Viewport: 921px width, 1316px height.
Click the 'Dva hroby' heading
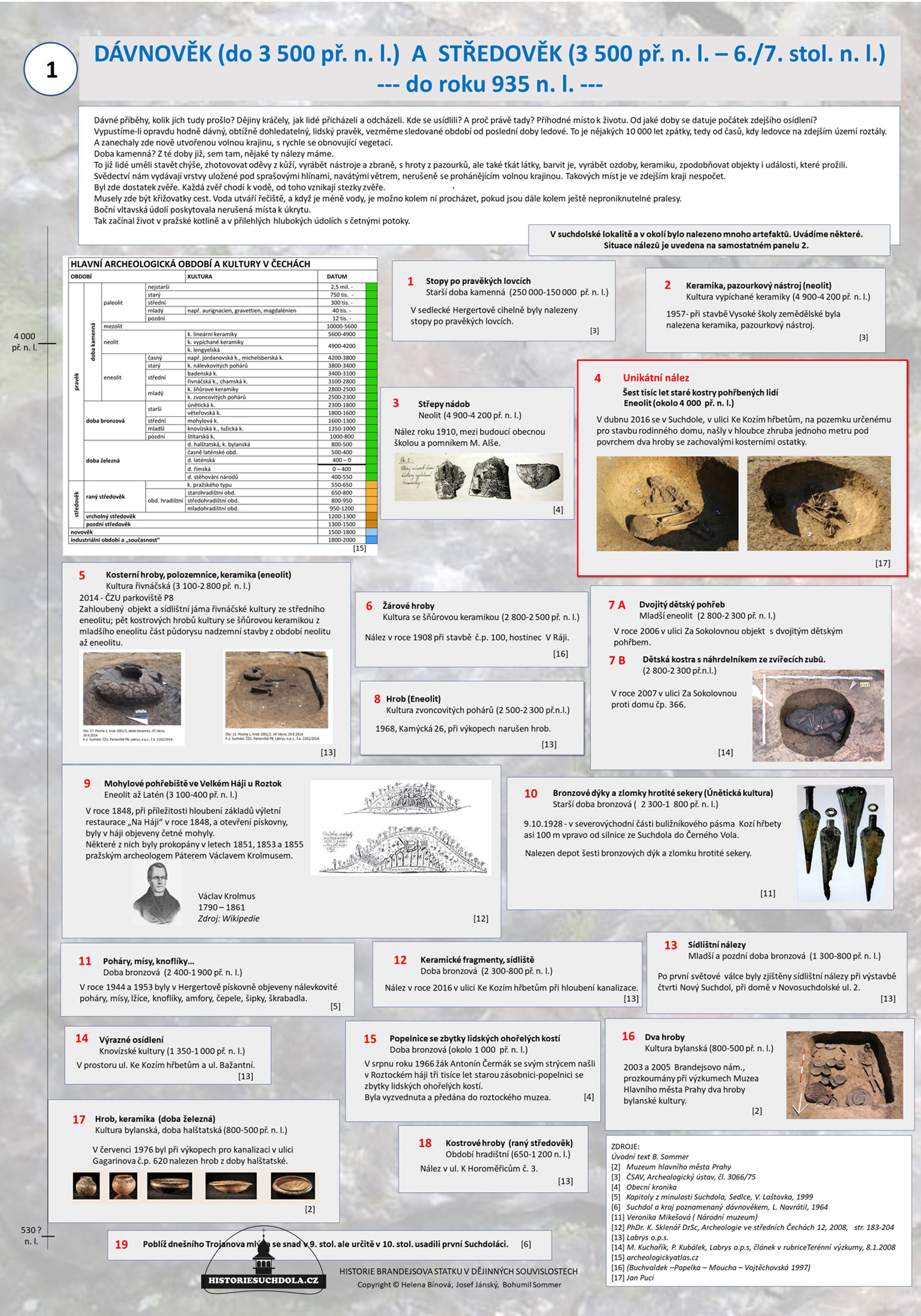664,1037
